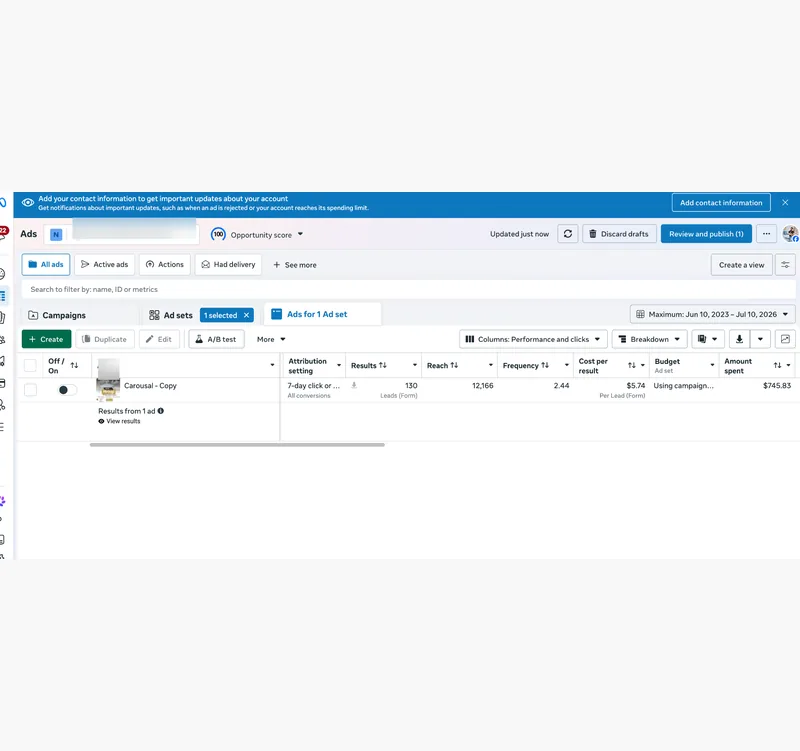The image size is (800, 751).
Task: Start an A/B test
Action: (216, 339)
